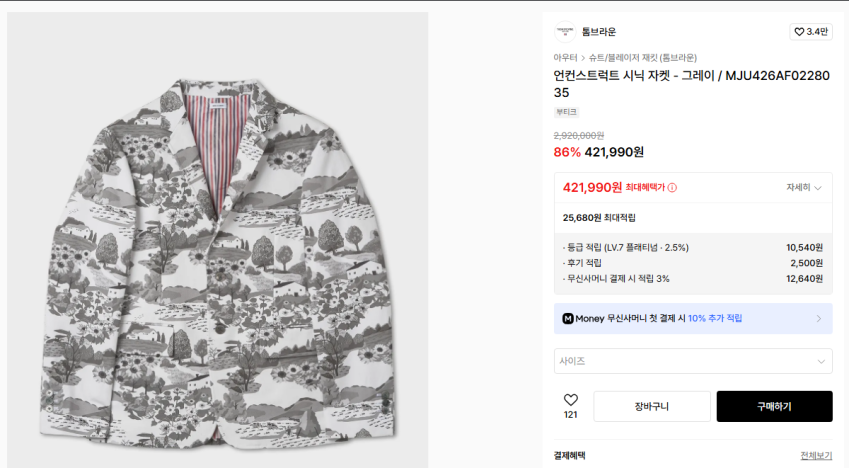Expand the 자세히 price details
This screenshot has height=468, width=849.
(803, 187)
